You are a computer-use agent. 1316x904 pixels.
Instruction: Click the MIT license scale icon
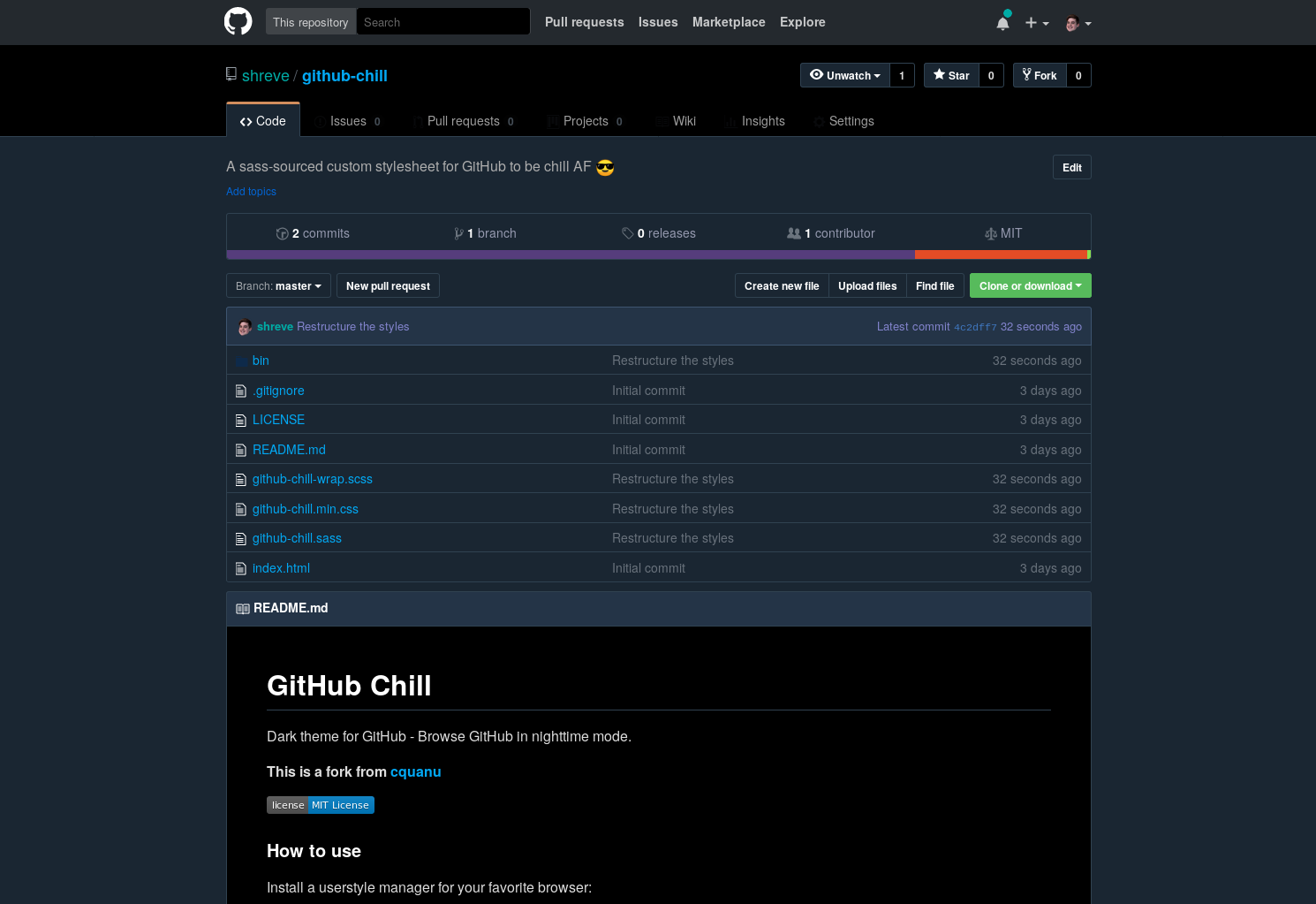(x=991, y=233)
